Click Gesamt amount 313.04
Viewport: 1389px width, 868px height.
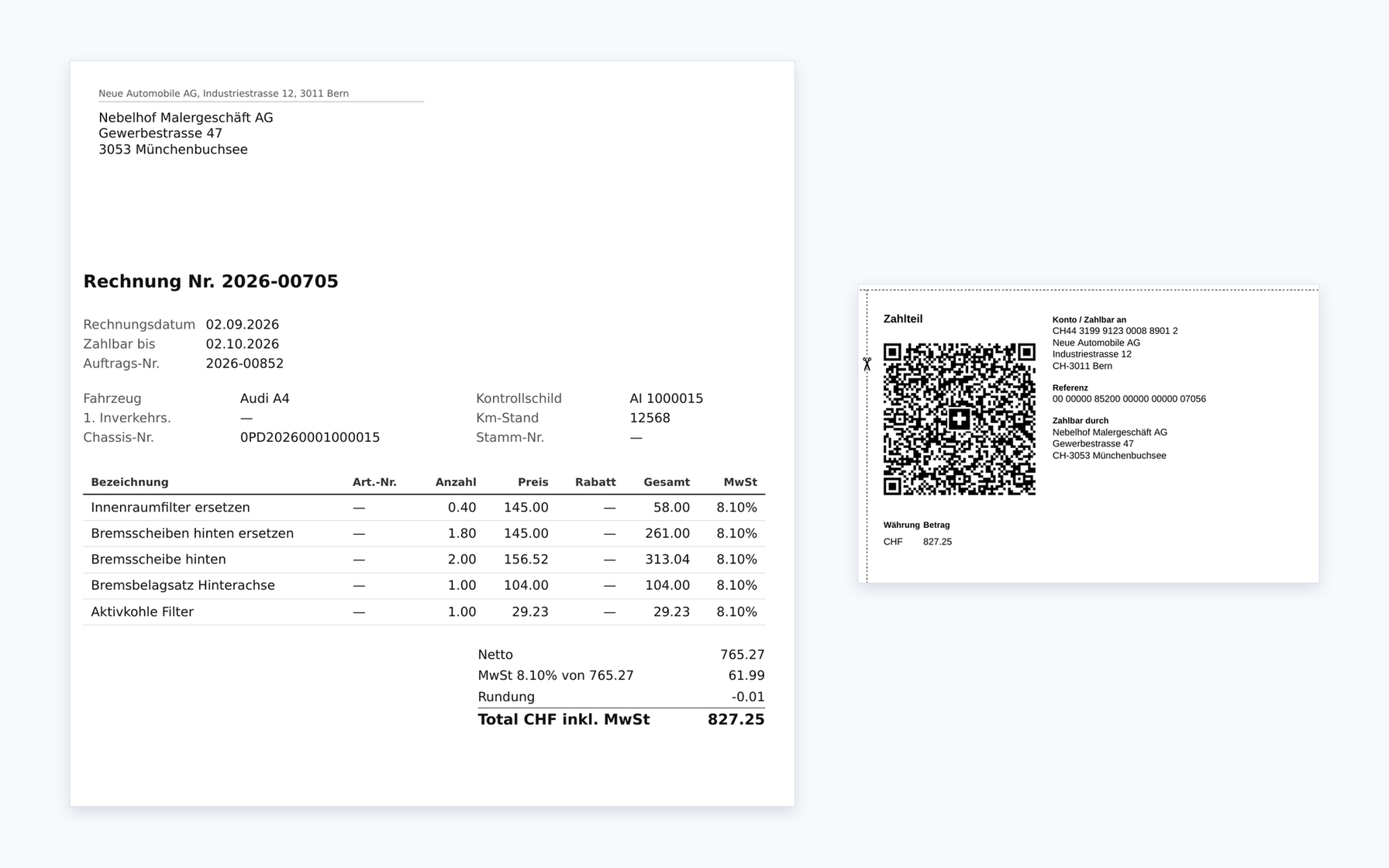point(667,560)
